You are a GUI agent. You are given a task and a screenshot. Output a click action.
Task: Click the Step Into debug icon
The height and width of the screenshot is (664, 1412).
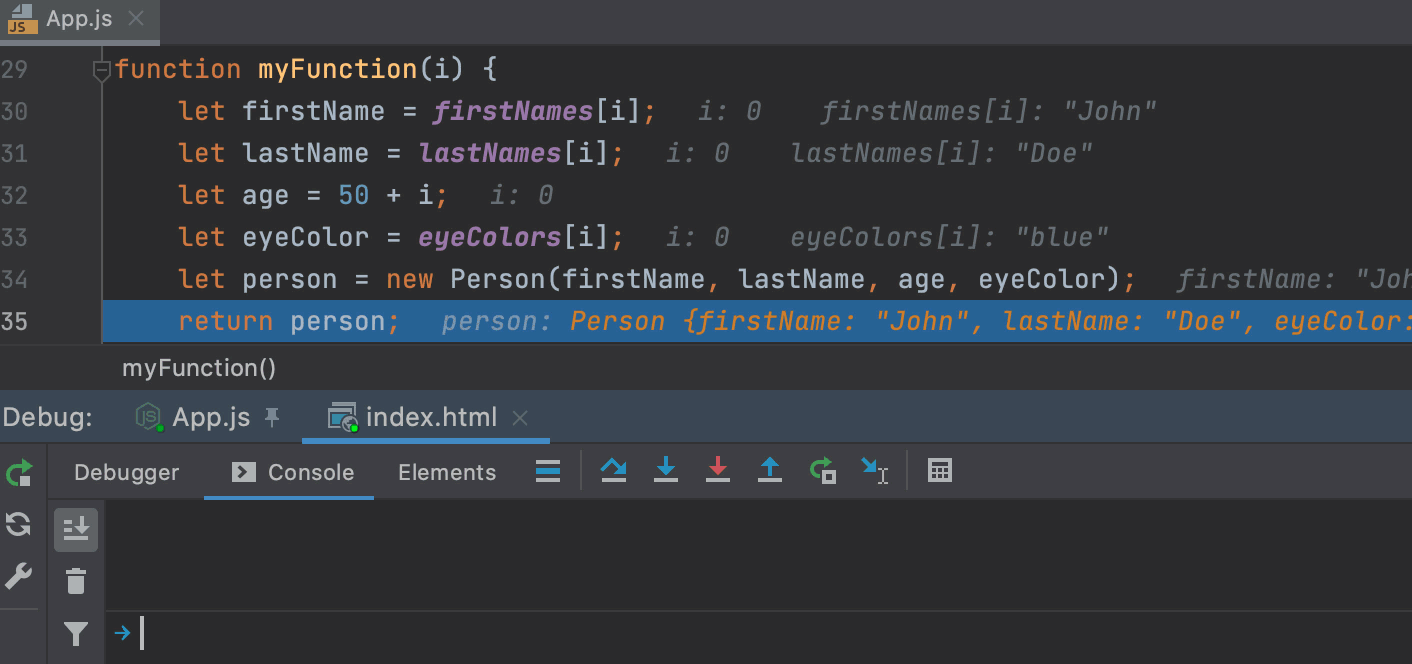pos(666,470)
